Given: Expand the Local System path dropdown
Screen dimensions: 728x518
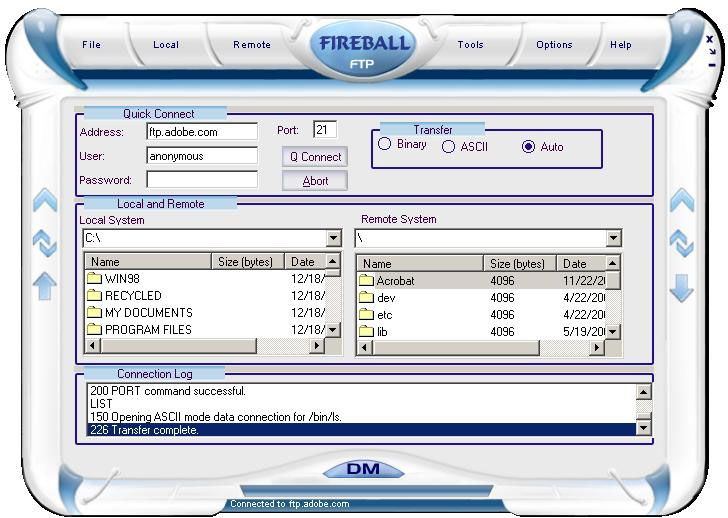Looking at the screenshot, I should [333, 238].
